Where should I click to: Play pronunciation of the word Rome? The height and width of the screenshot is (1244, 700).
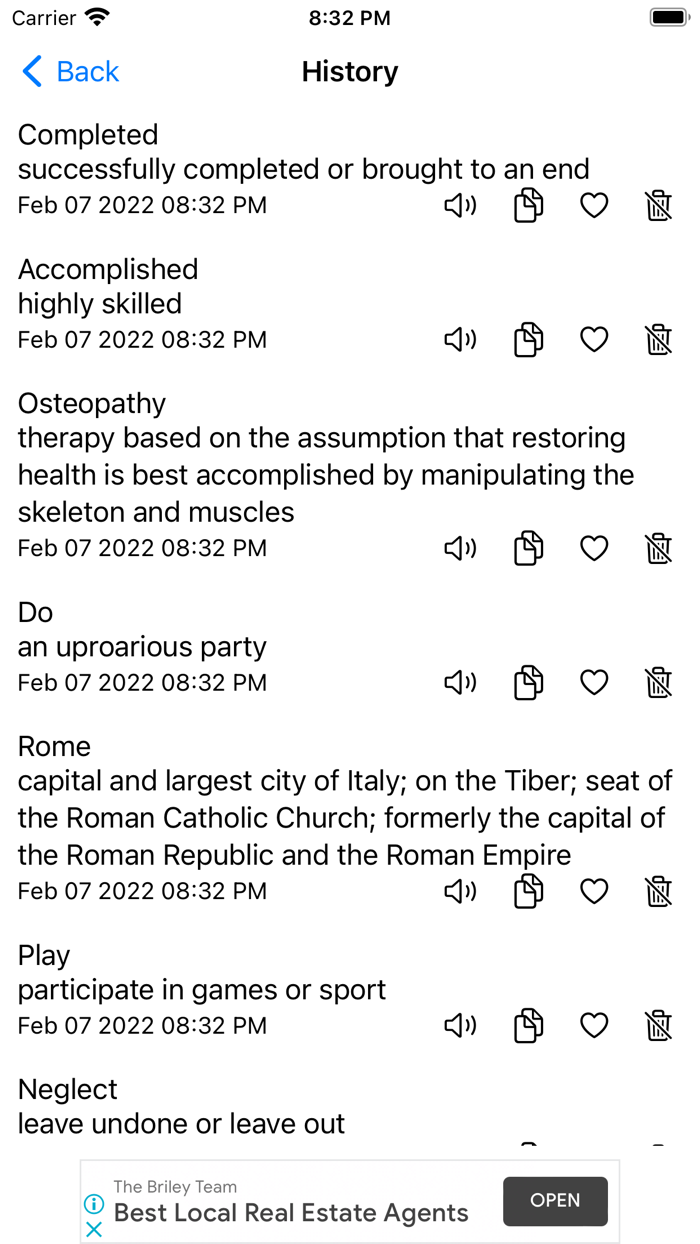459,891
